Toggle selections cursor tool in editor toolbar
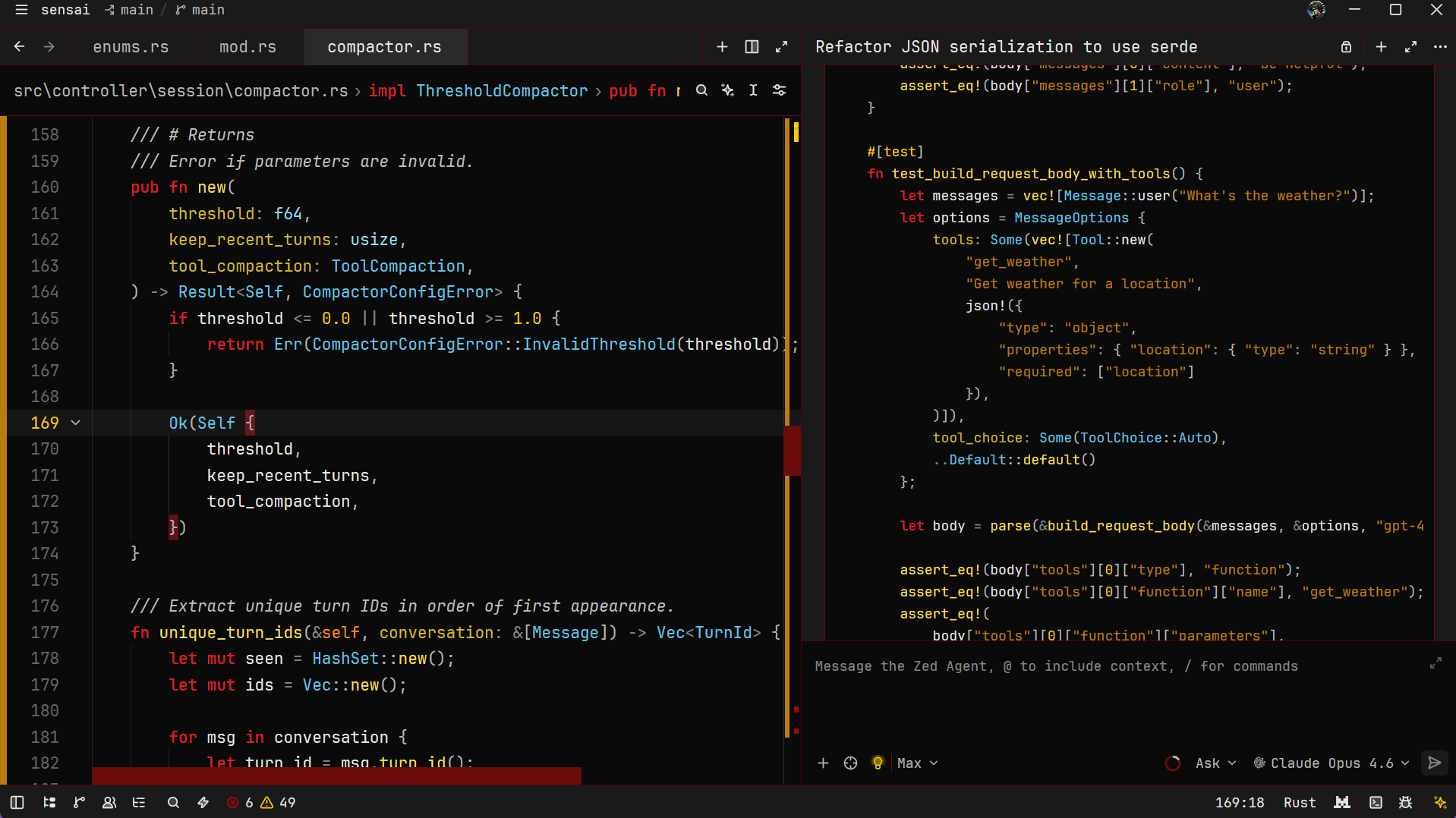 click(x=753, y=90)
